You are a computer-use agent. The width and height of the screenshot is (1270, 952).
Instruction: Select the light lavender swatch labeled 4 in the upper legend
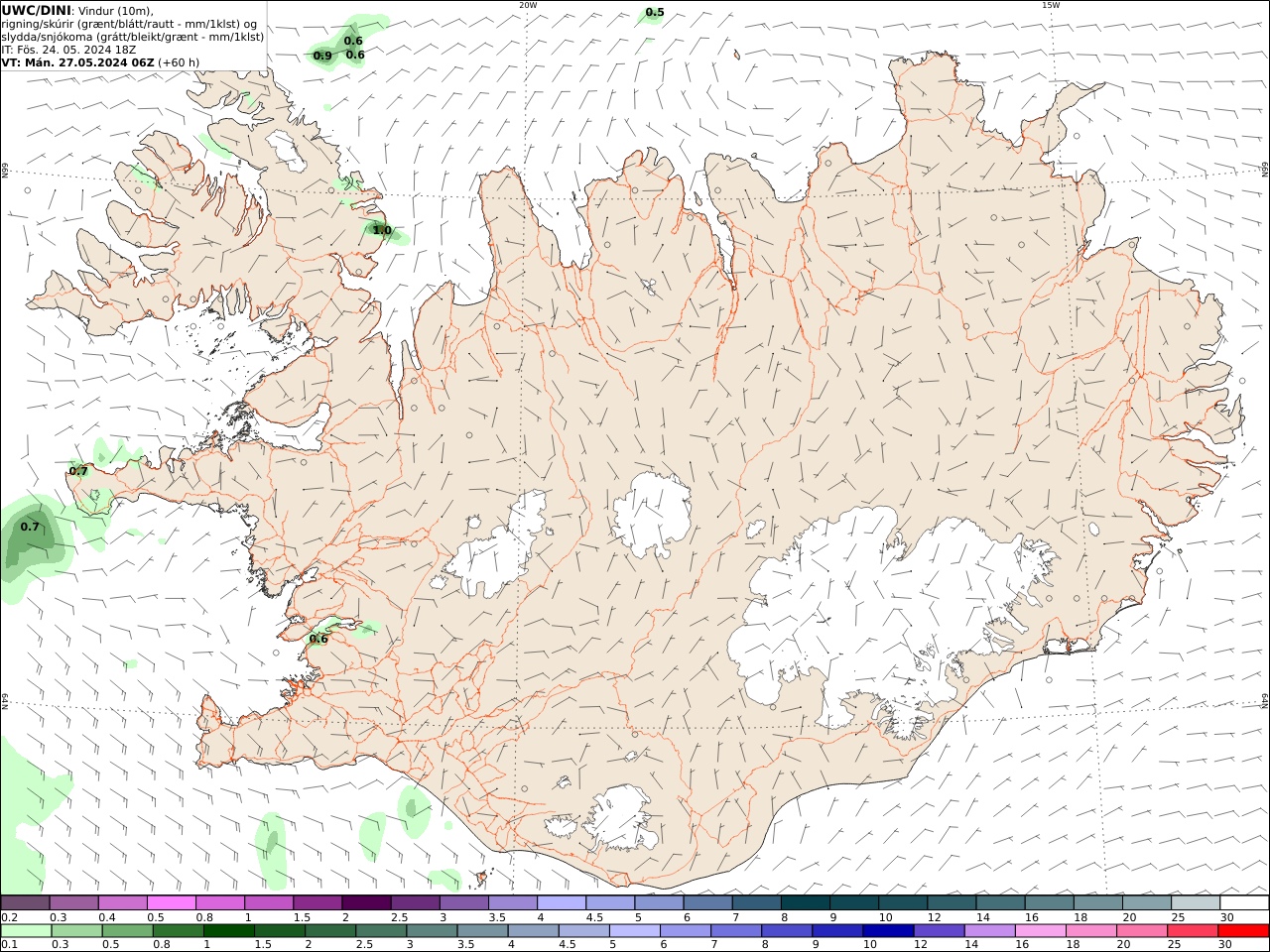560,902
